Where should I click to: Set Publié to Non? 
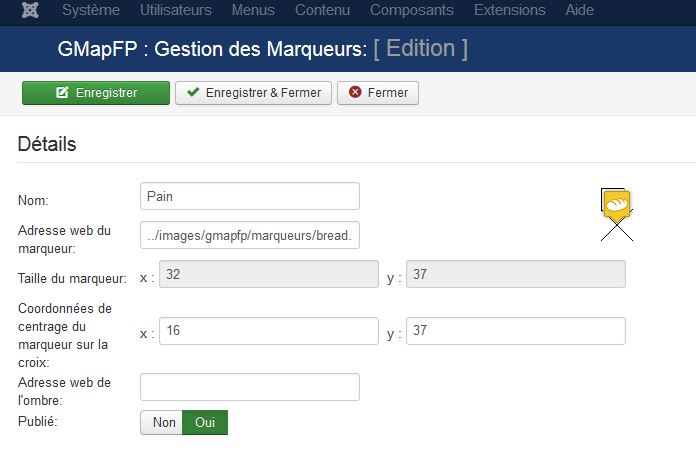click(162, 422)
